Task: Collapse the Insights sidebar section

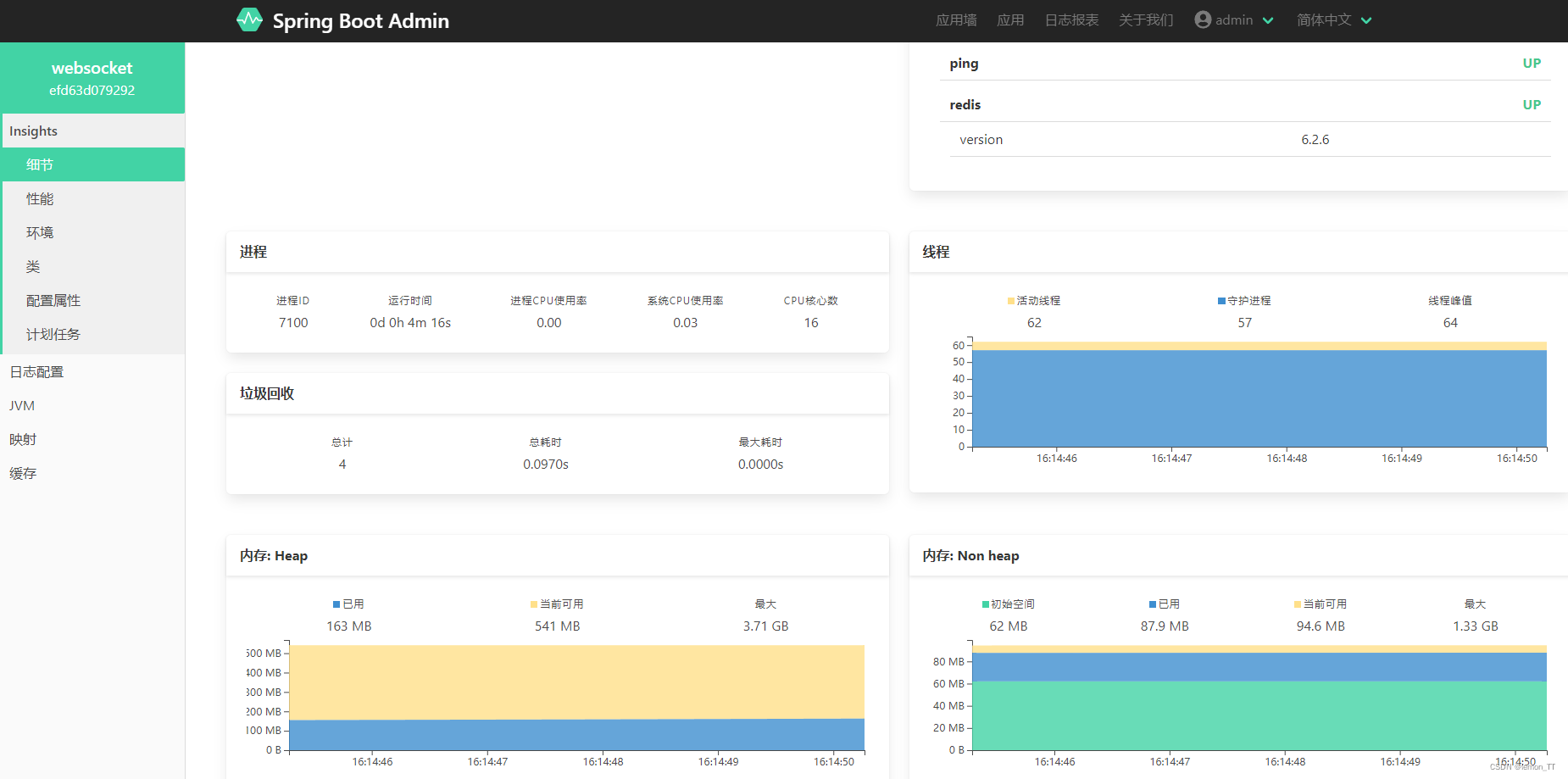Action: (x=92, y=131)
